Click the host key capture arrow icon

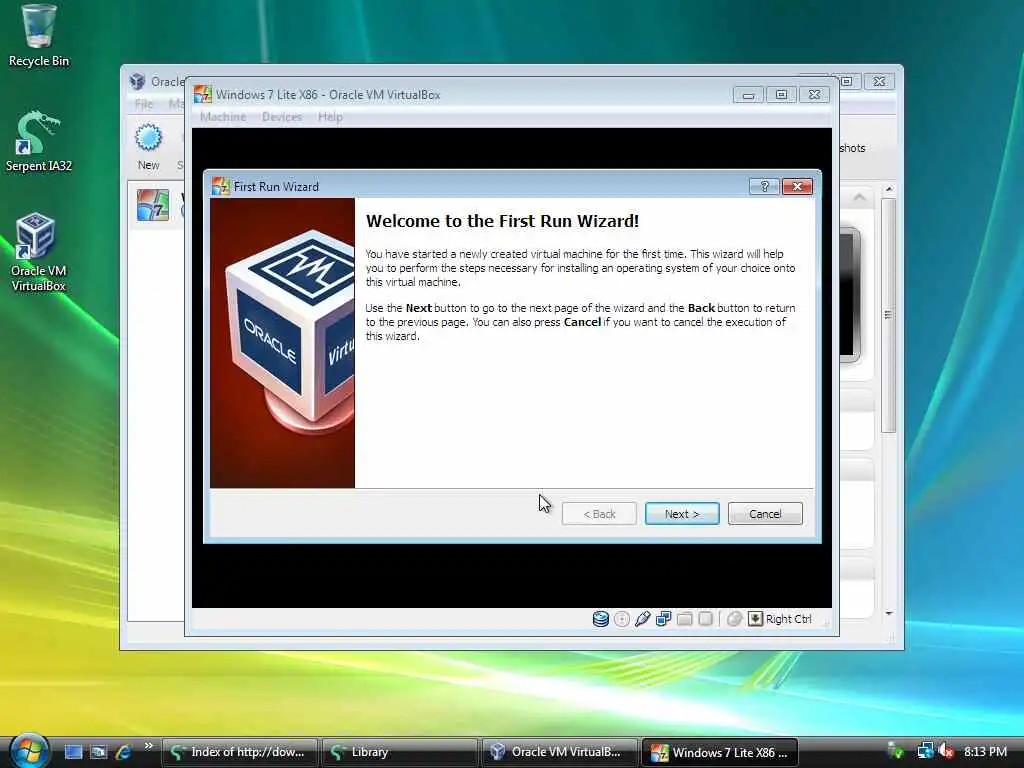point(755,618)
